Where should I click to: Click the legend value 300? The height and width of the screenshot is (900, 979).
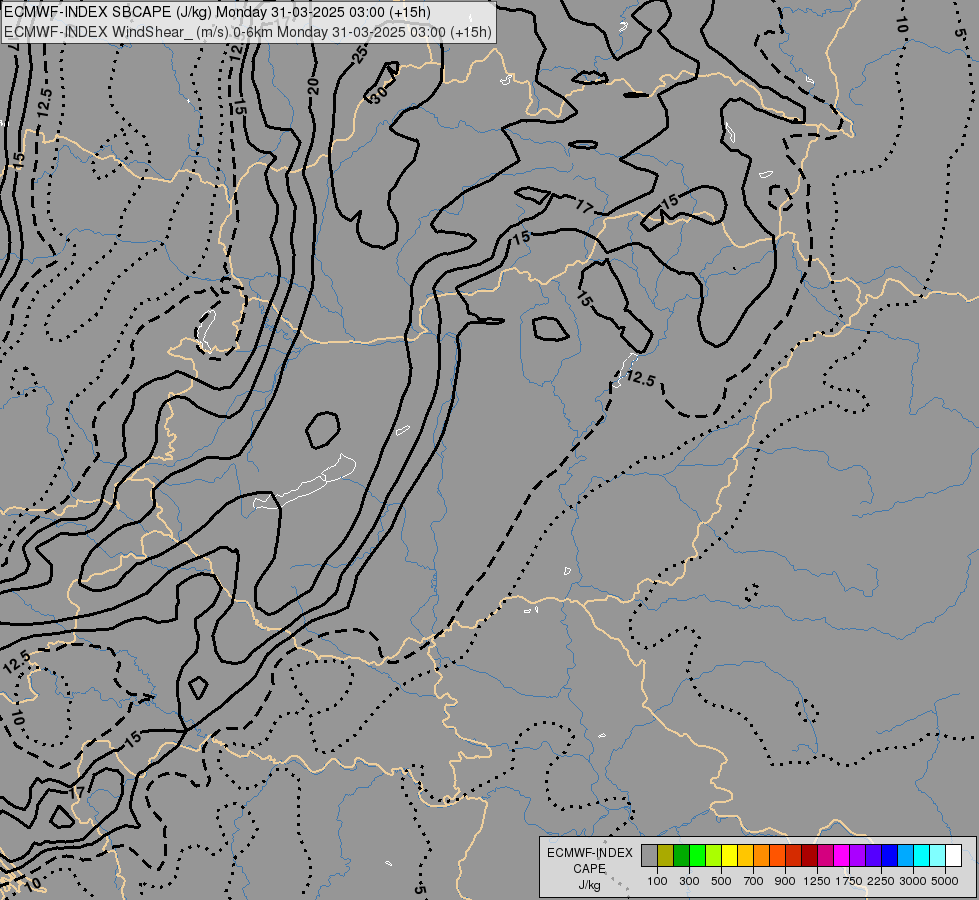point(689,881)
